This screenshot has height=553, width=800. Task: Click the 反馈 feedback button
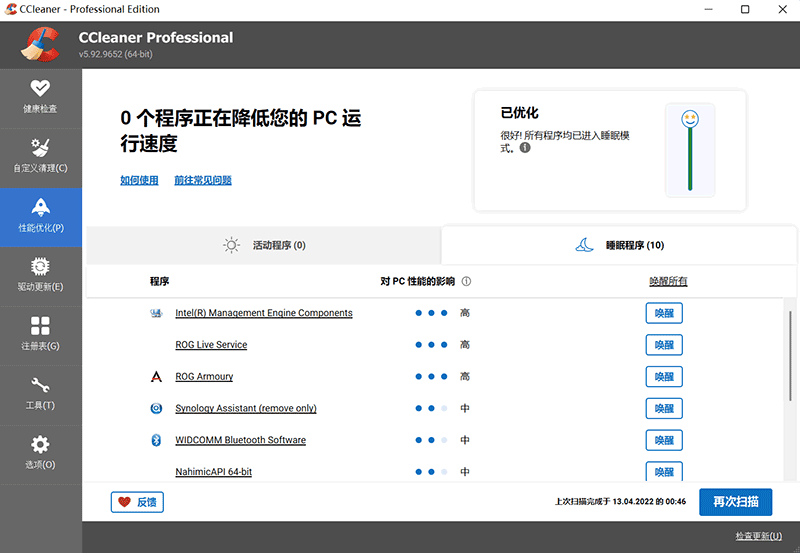(x=137, y=502)
